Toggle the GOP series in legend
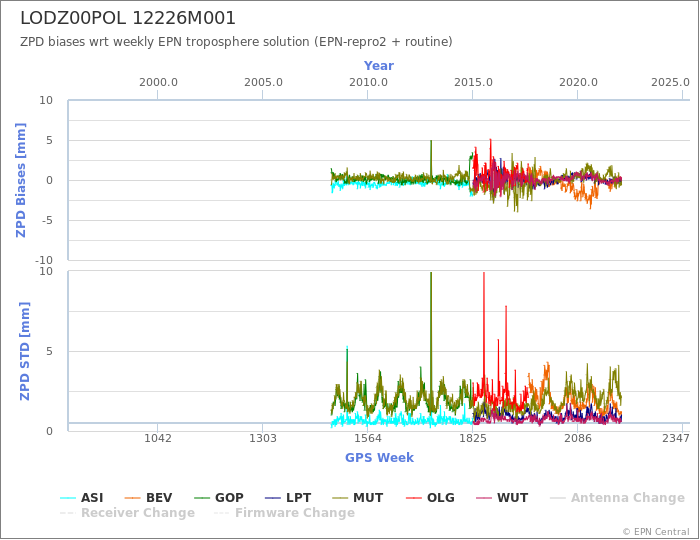This screenshot has height=540, width=700. pyautogui.click(x=219, y=498)
